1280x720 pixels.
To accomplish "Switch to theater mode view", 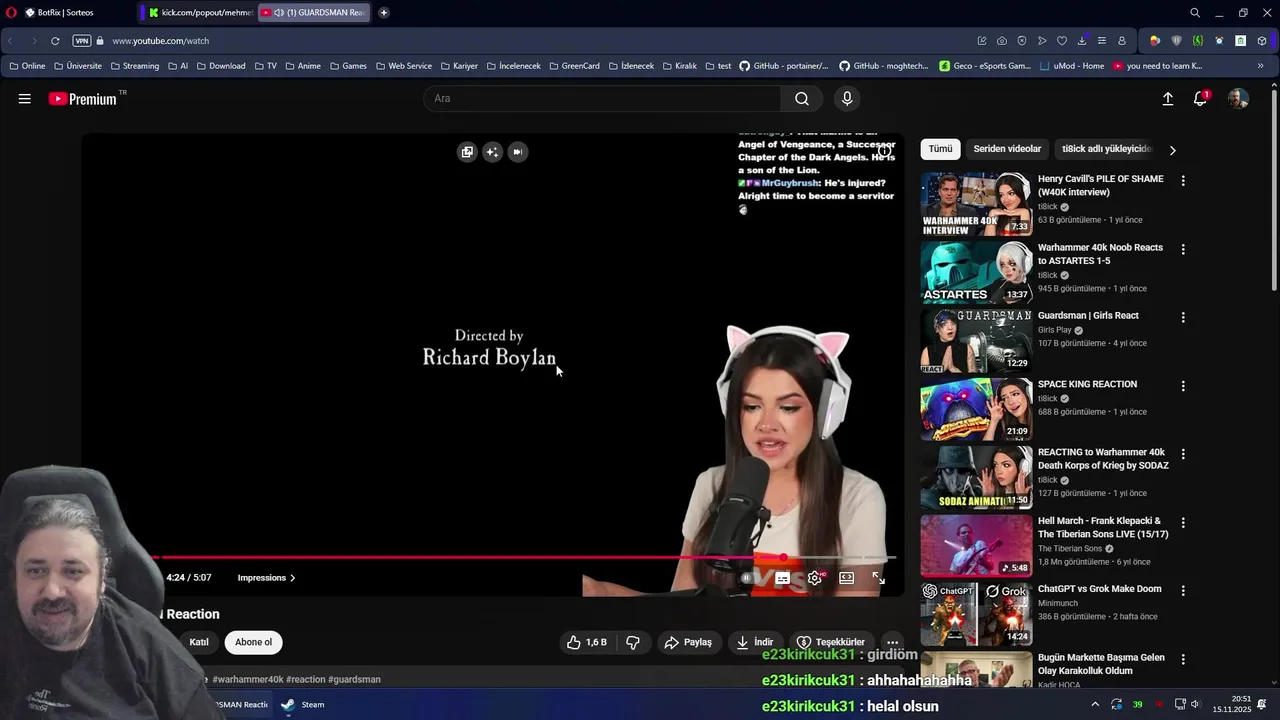I will click(846, 578).
